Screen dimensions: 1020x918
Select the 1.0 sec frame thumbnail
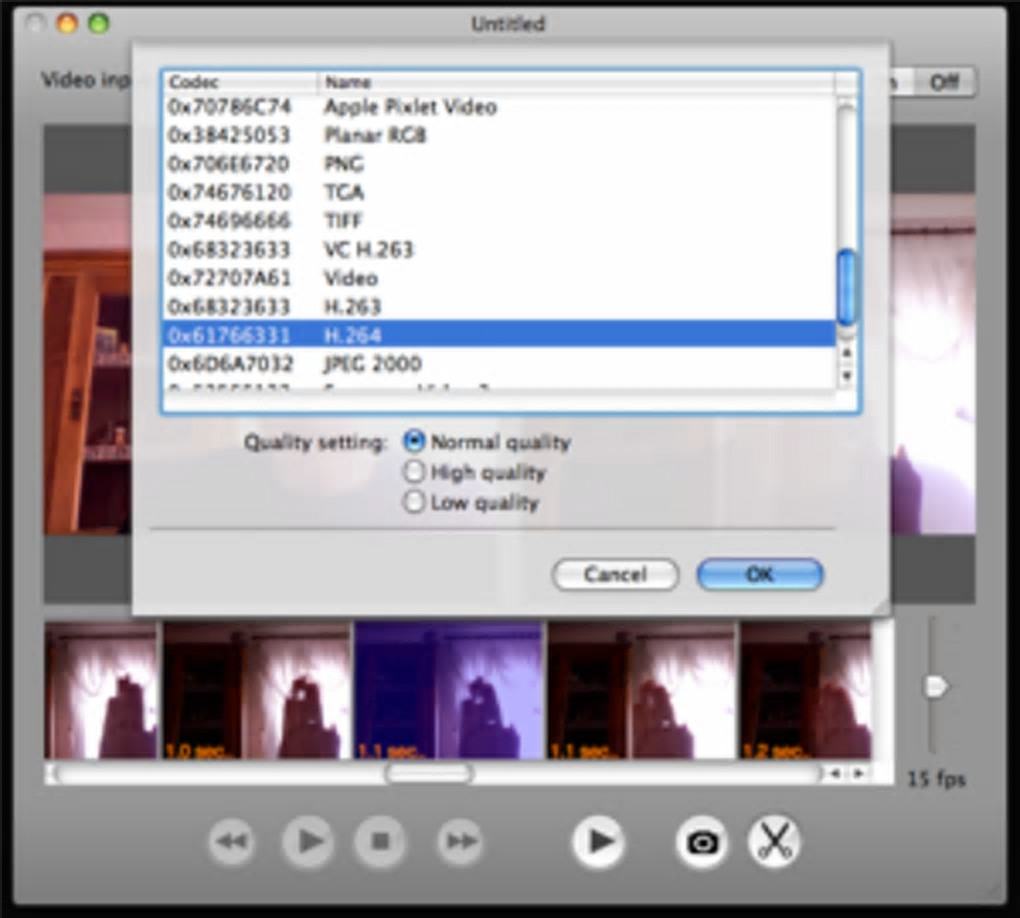[257, 691]
